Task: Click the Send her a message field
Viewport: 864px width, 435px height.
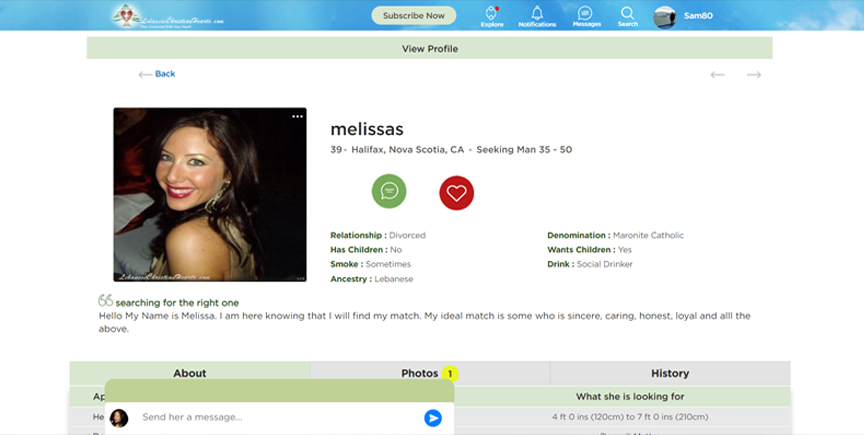Action: click(x=275, y=417)
